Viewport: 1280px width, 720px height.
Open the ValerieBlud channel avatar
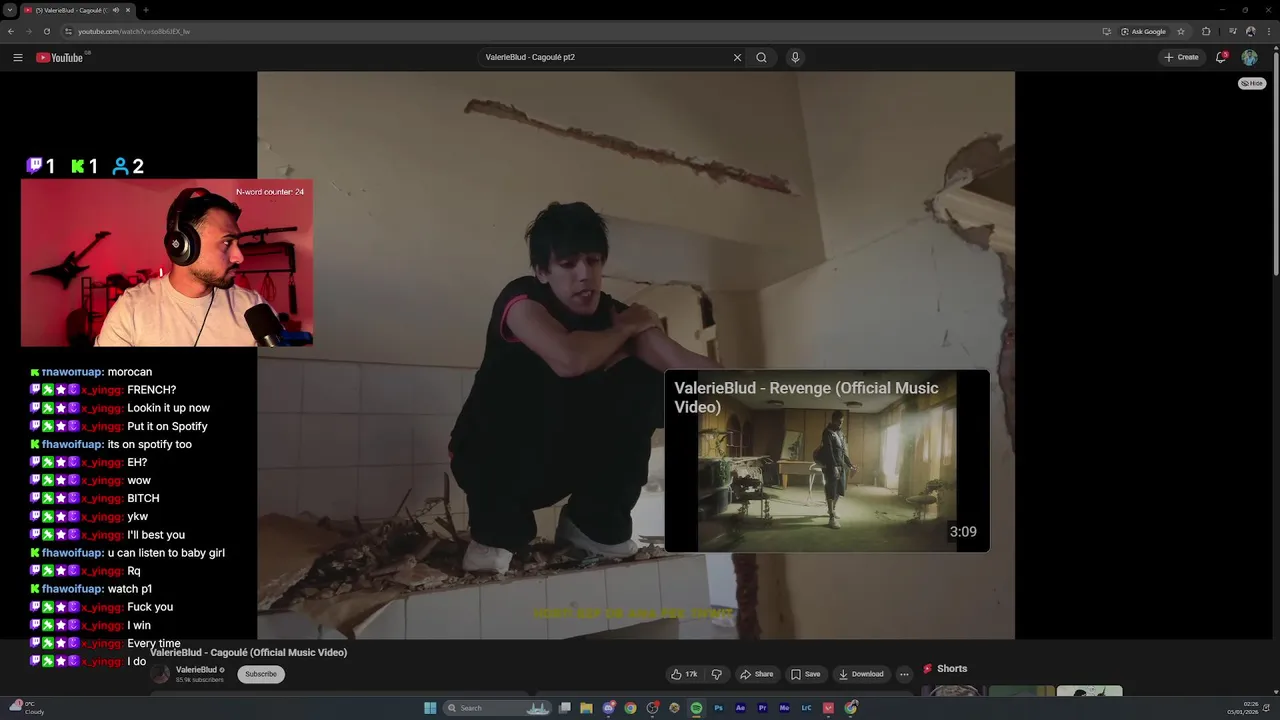[161, 675]
